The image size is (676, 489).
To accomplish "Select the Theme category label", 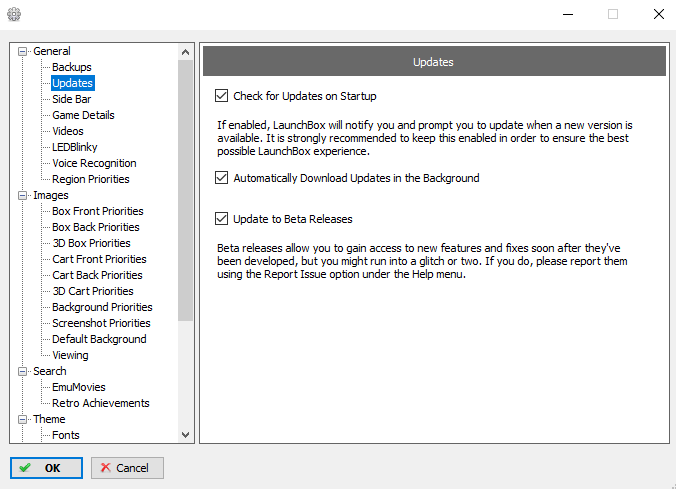I will pos(49,419).
